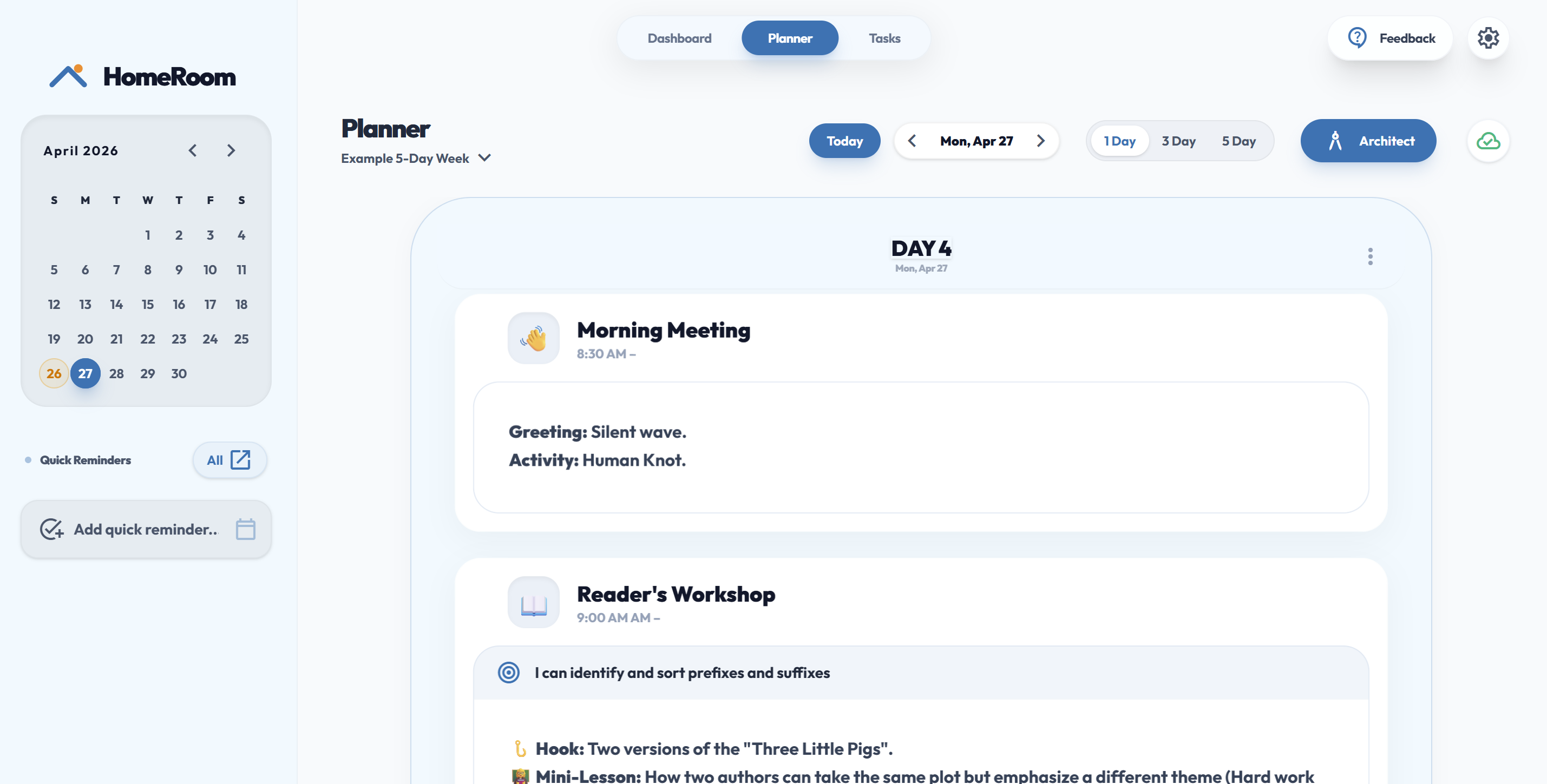Image resolution: width=1547 pixels, height=784 pixels.
Task: Click the Feedback question mark icon
Action: [1356, 38]
